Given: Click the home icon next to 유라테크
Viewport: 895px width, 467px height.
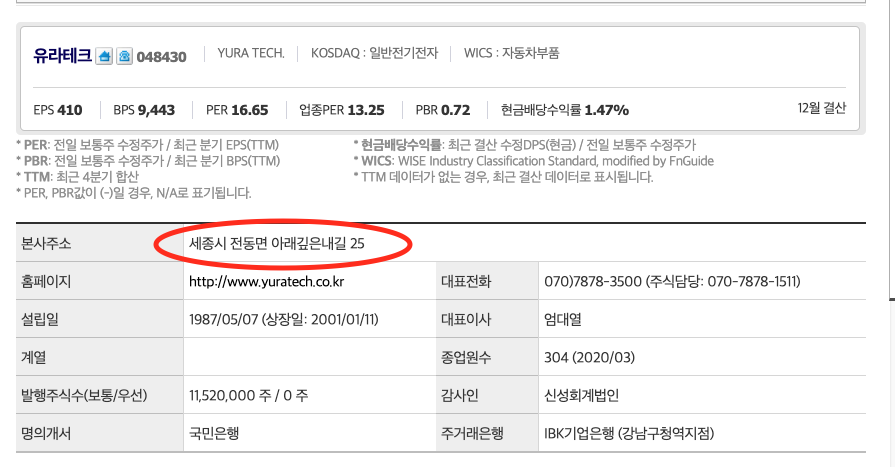Looking at the screenshot, I should pyautogui.click(x=104, y=56).
